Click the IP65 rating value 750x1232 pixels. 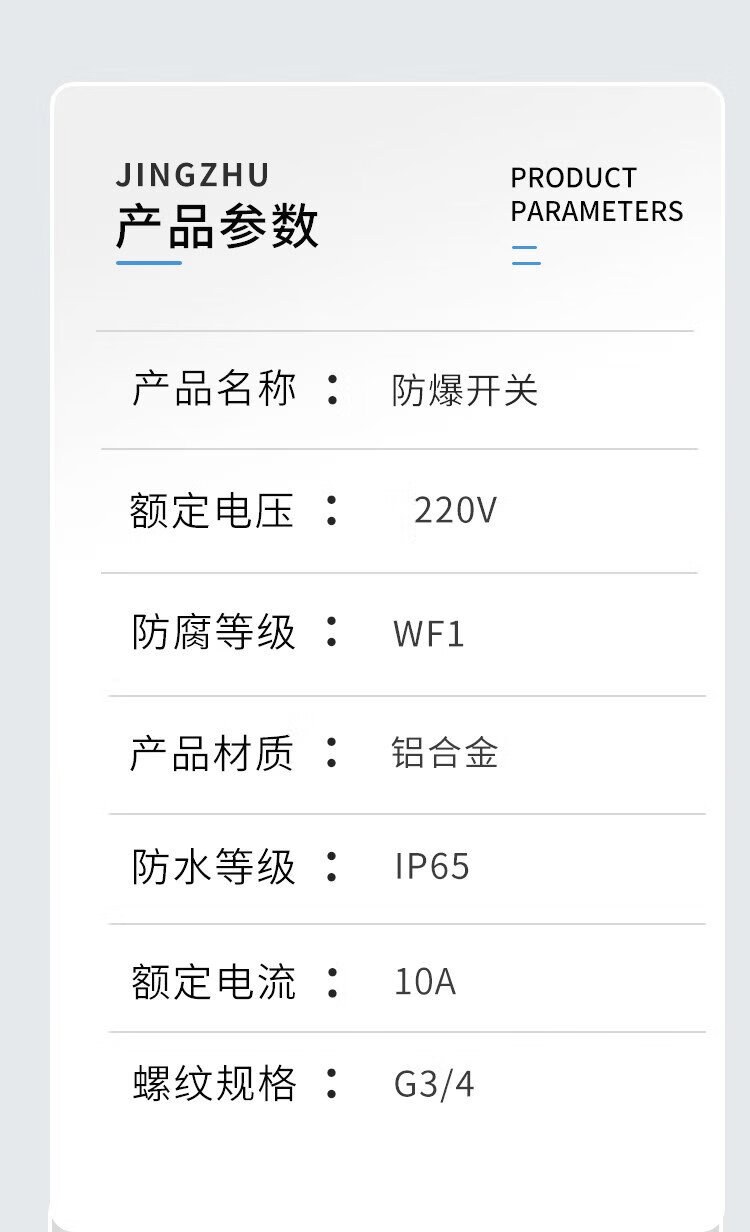(x=432, y=867)
